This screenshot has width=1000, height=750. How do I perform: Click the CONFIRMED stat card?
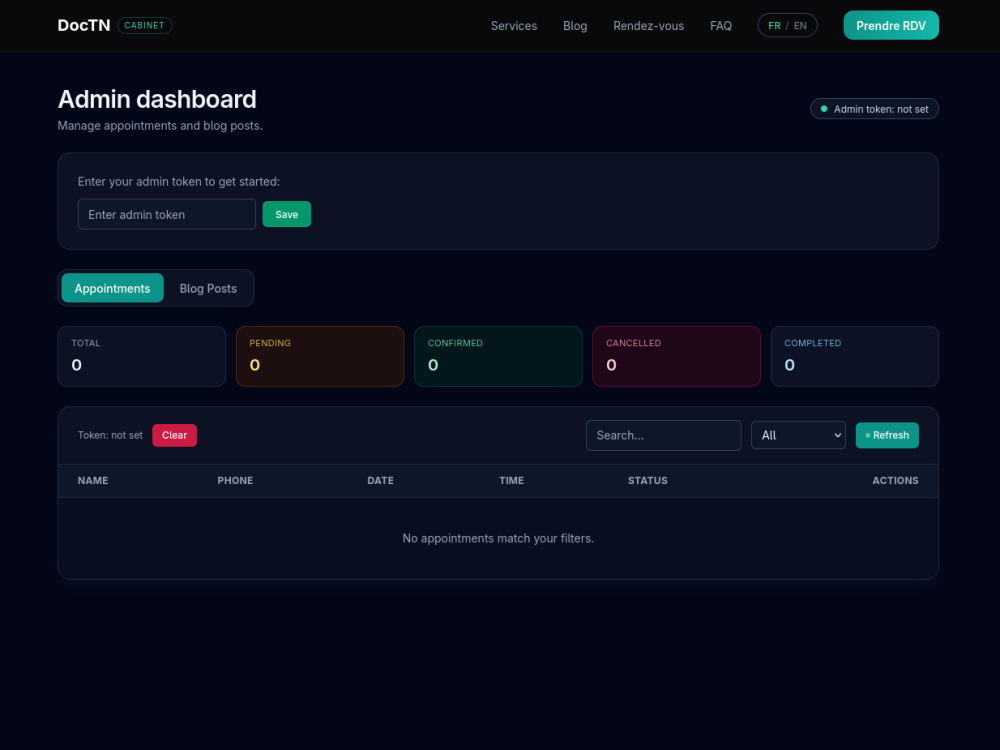click(498, 357)
